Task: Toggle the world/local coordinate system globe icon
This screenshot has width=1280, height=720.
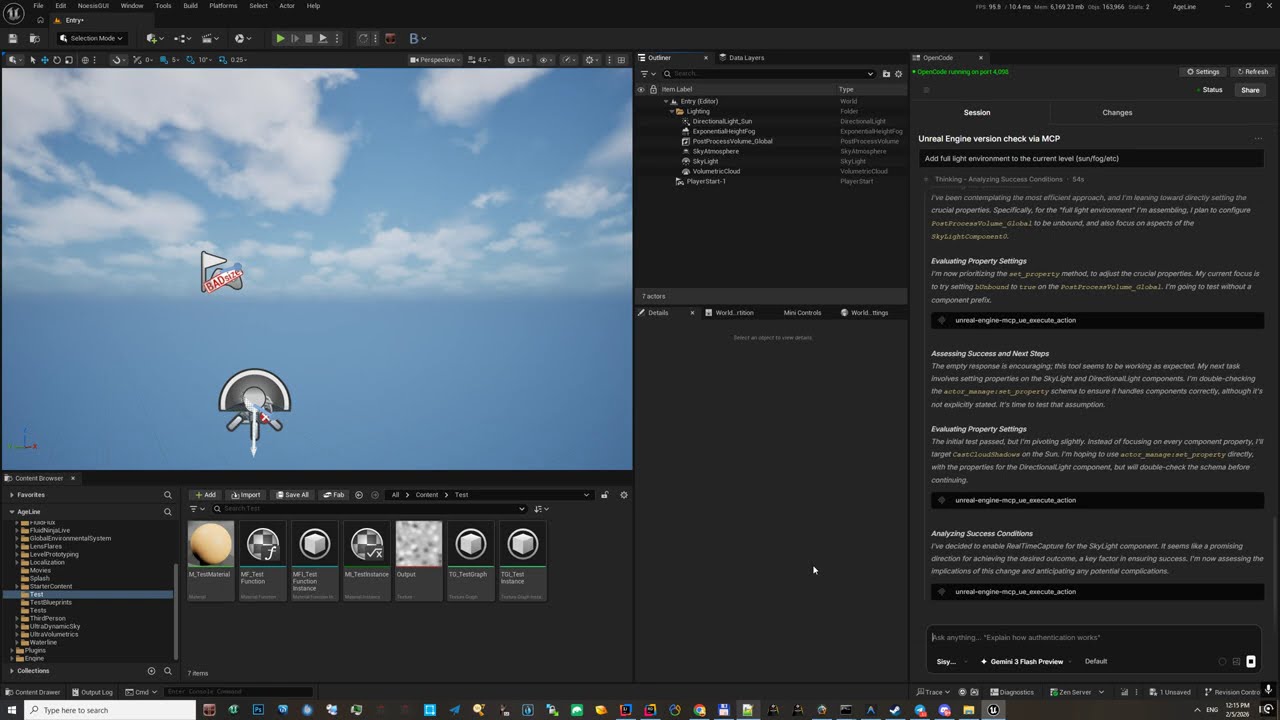Action: pyautogui.click(x=84, y=60)
